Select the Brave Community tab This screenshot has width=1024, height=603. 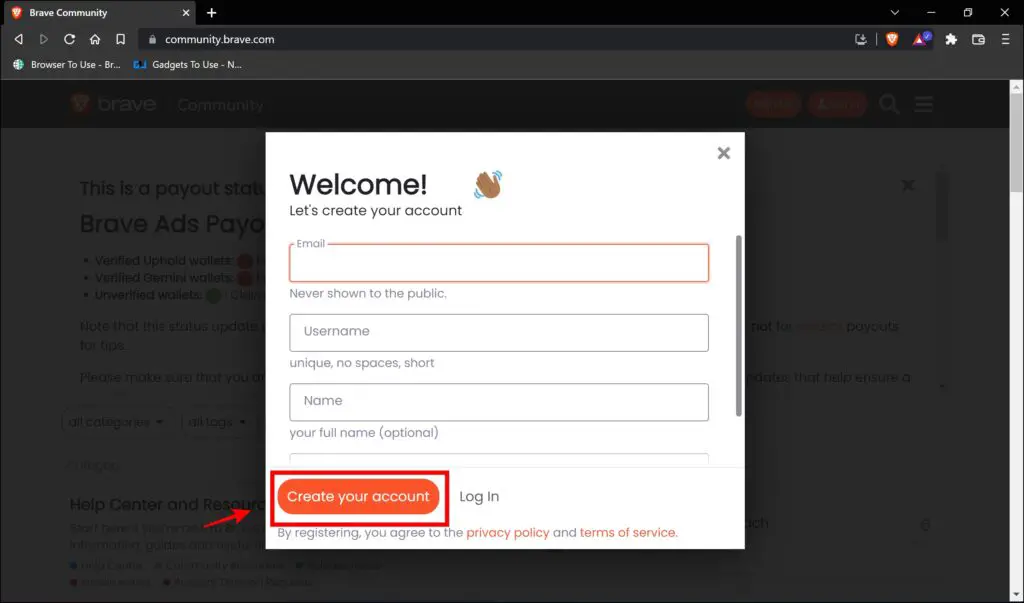click(101, 12)
